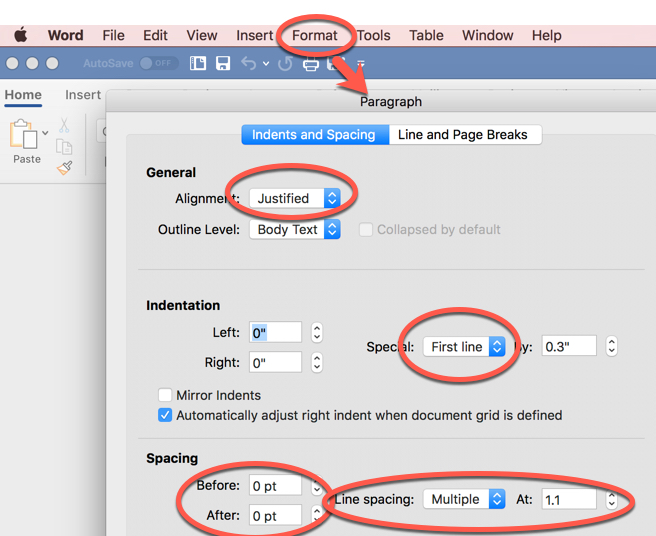
Task: Open the Insert menu in menu bar
Action: coord(254,35)
